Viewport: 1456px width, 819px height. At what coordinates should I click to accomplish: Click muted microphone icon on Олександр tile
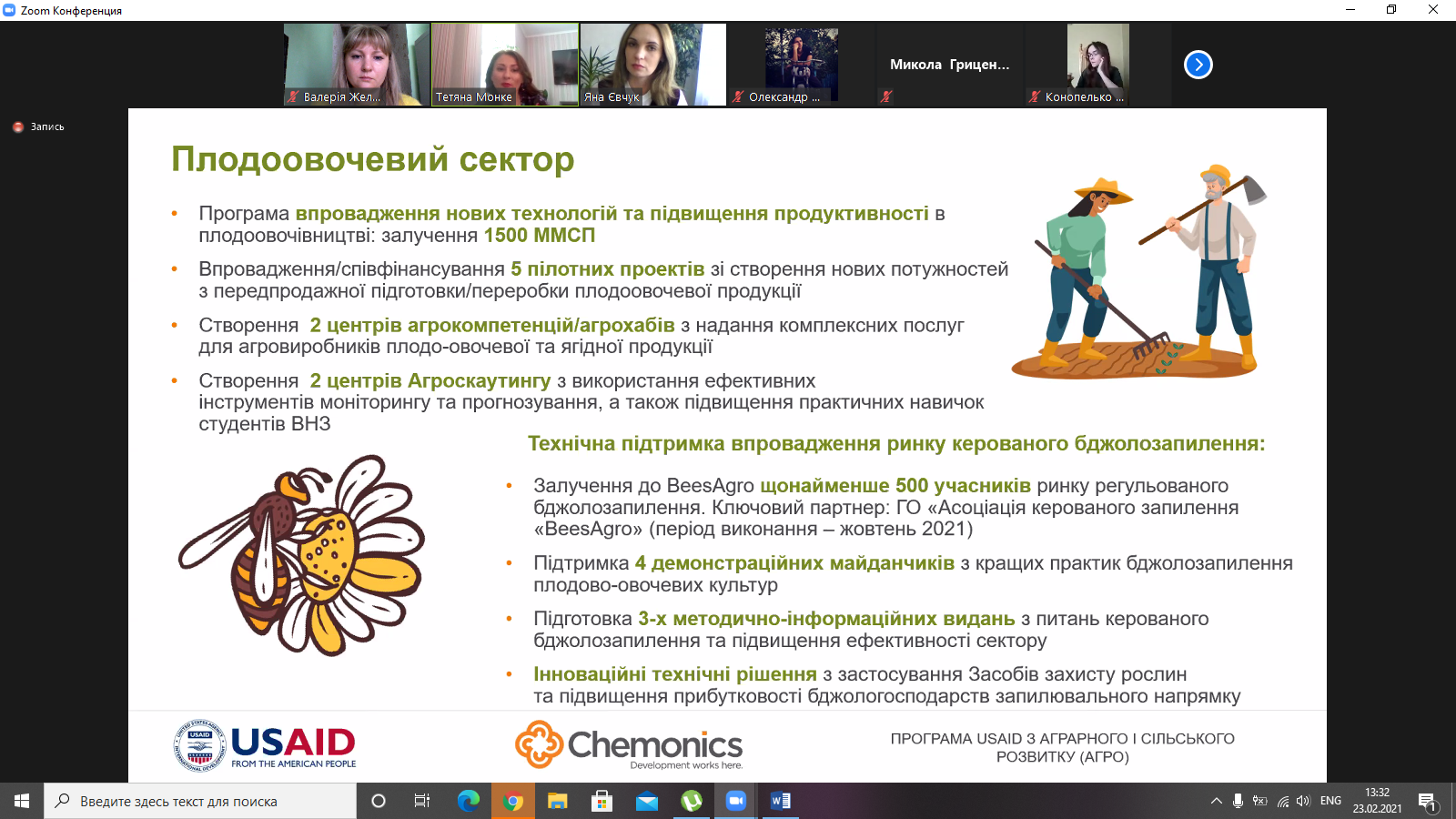click(x=739, y=96)
